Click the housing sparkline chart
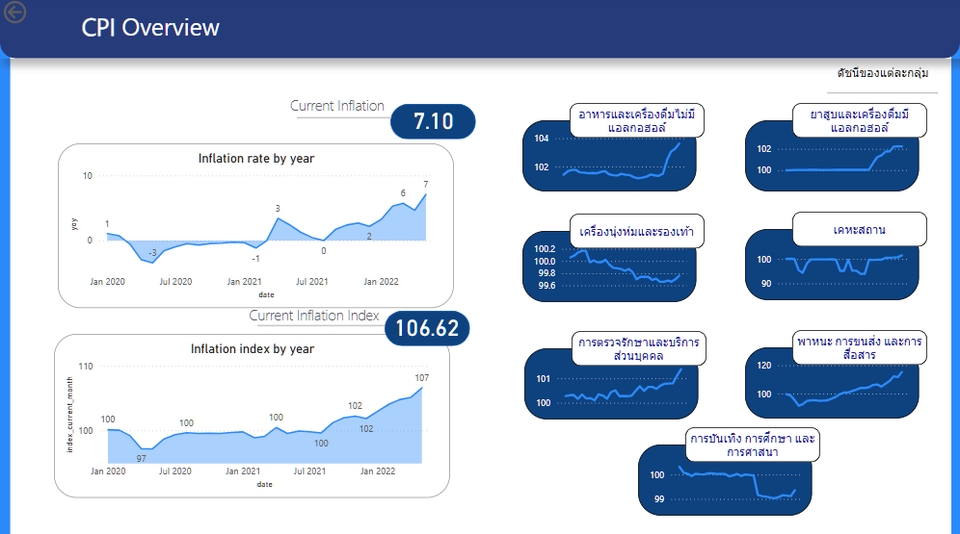The width and height of the screenshot is (960, 534). click(831, 265)
